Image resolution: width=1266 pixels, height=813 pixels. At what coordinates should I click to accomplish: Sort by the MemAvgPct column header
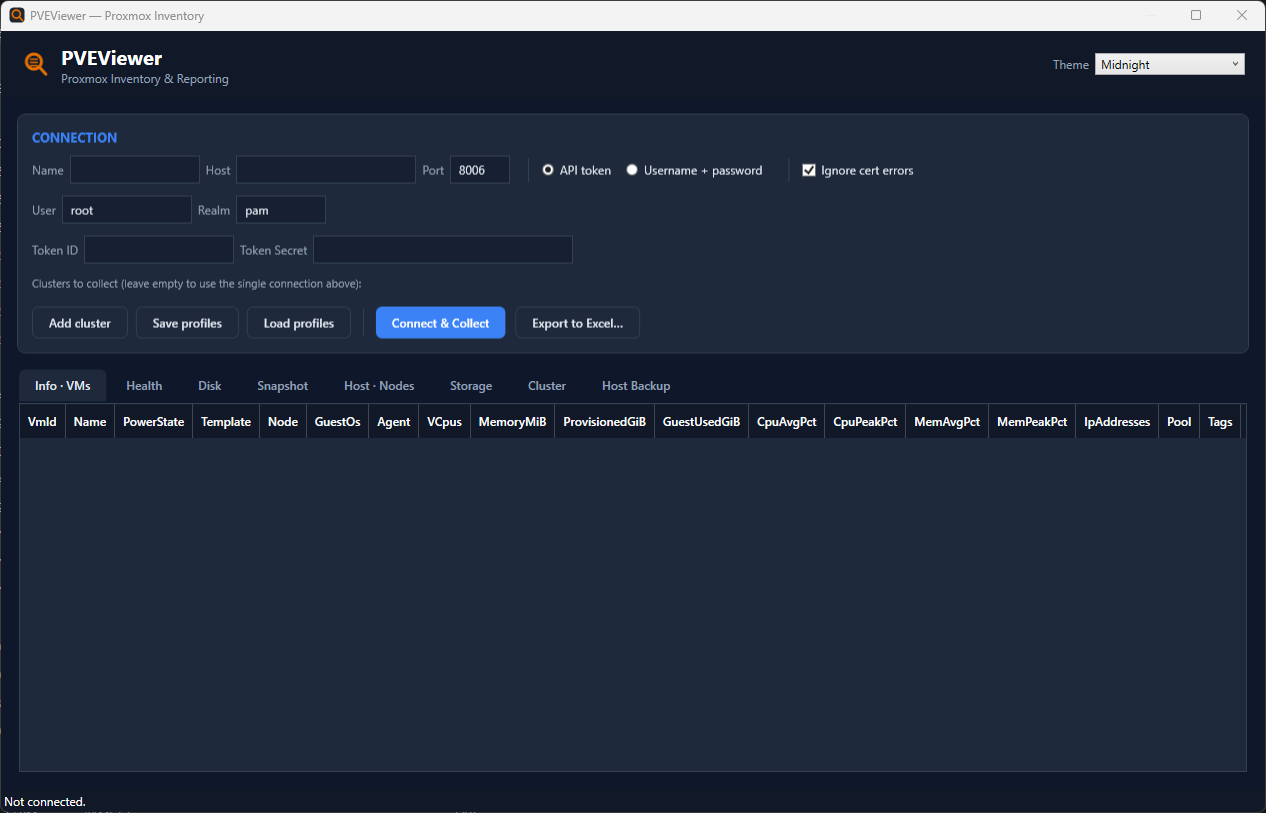pos(947,422)
